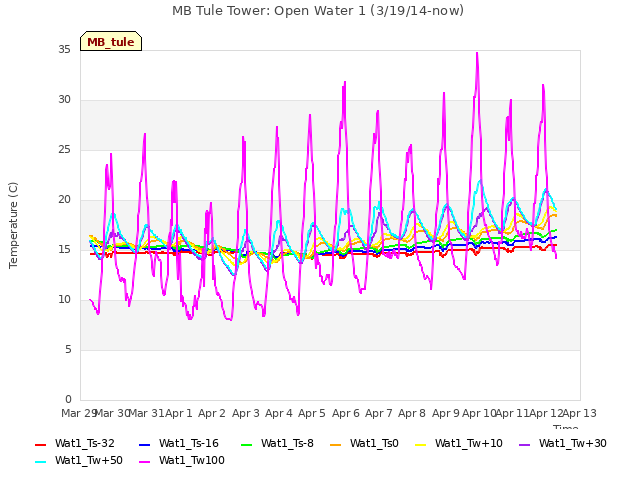The image size is (640, 480).
Task: Select the Wat1_Ts-32 legend label
Action: [85, 443]
